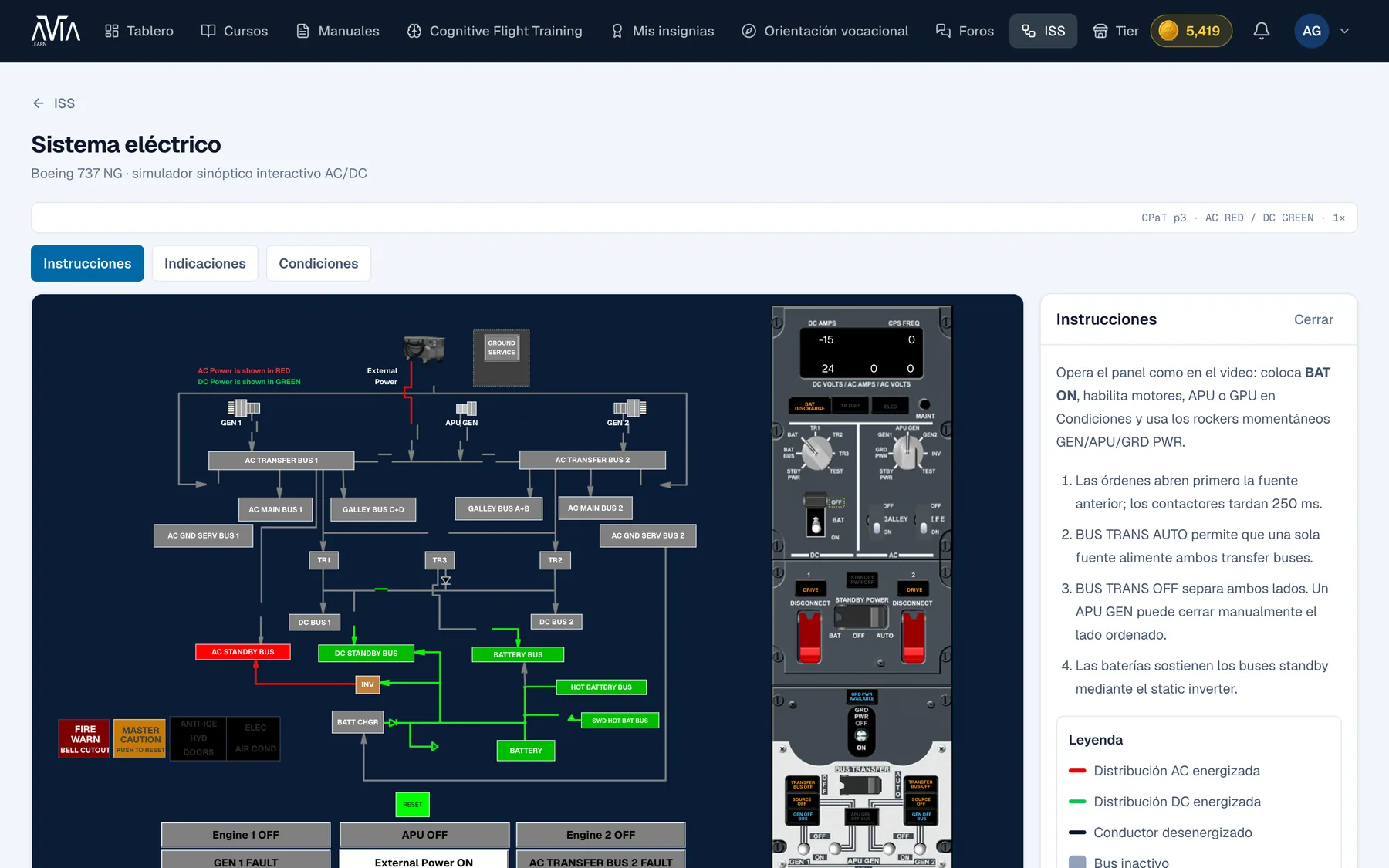The height and width of the screenshot is (868, 1389).
Task: Click the external power cart icon
Action: coord(424,349)
